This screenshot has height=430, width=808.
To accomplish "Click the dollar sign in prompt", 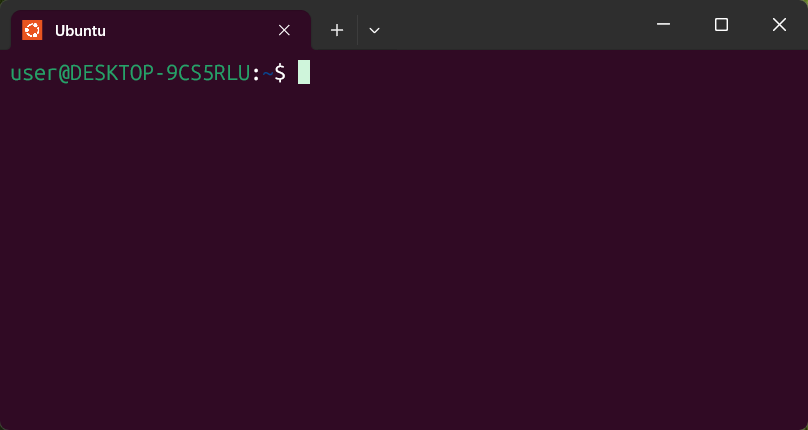I will click(280, 73).
